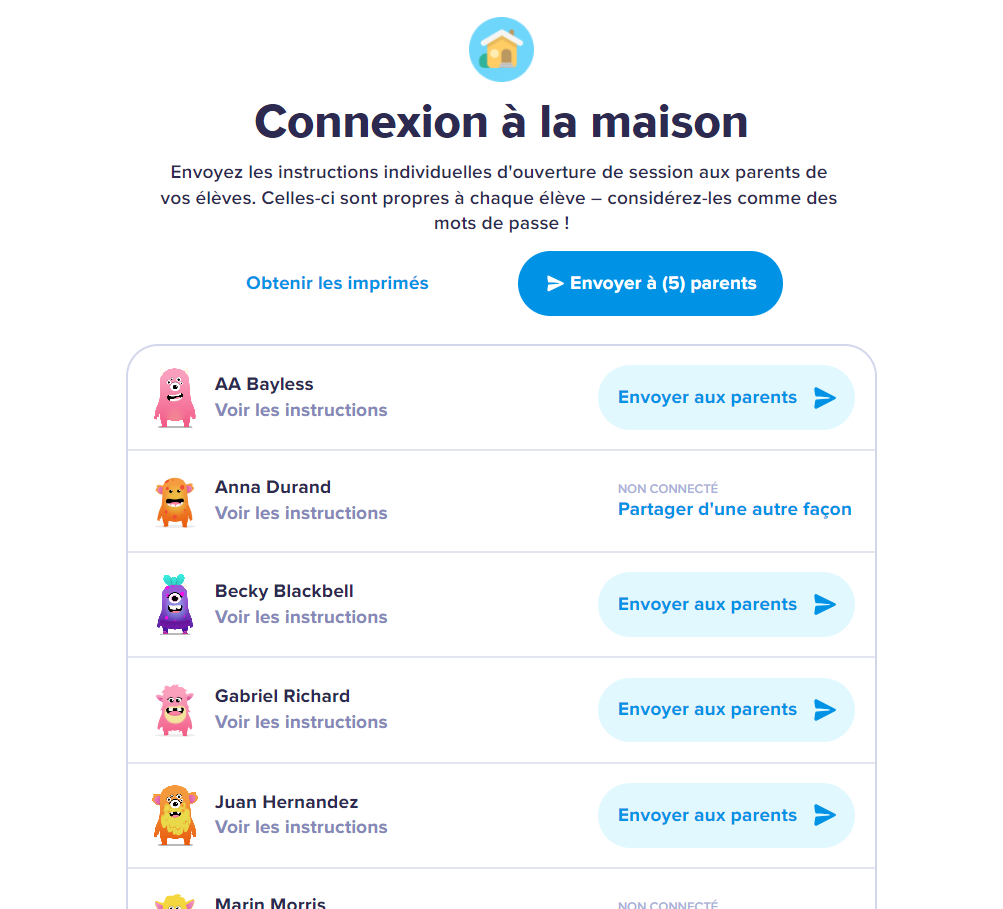Click the arrow icon in AA Bayless's send button

tap(823, 397)
